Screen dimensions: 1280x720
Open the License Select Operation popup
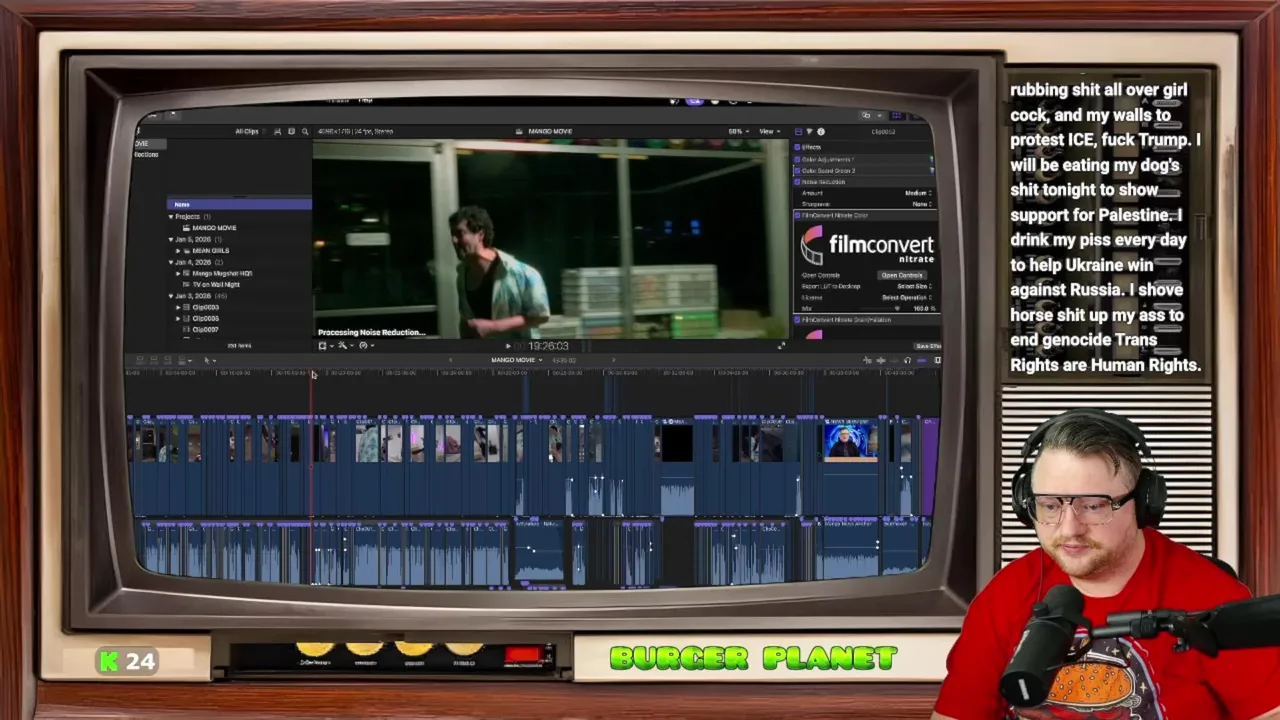[907, 297]
